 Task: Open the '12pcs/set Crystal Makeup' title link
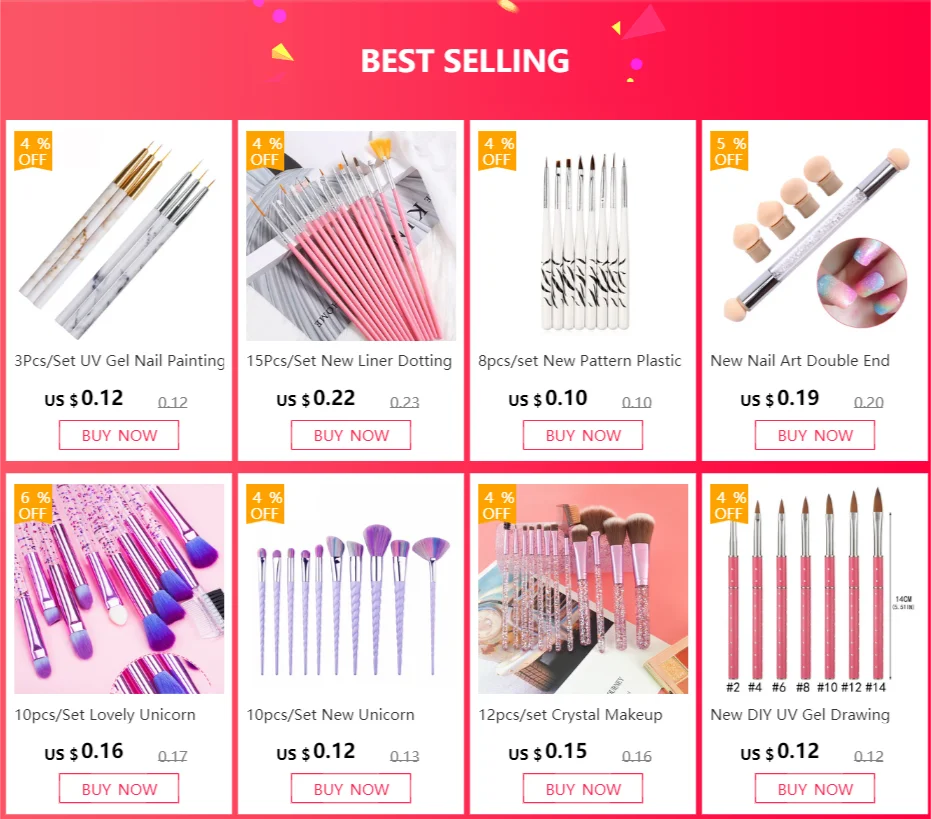point(571,714)
